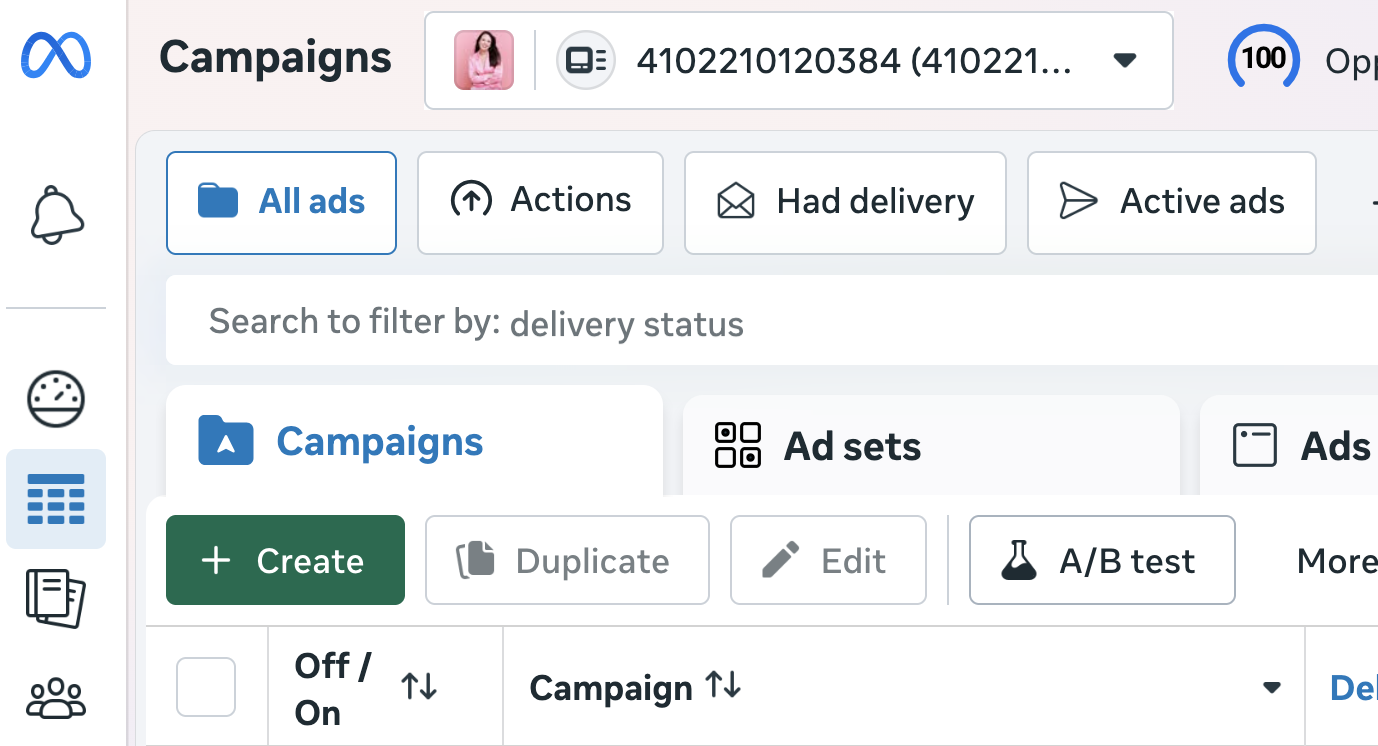Open notifications bell icon
Screen dimensions: 1378x746
pyautogui.click(x=57, y=215)
